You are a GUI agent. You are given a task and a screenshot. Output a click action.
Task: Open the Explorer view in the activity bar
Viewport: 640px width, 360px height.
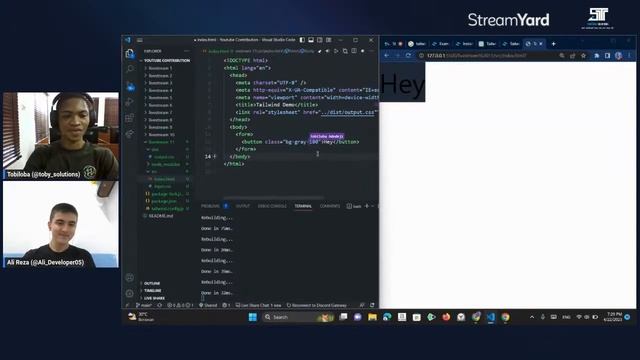pyautogui.click(x=130, y=54)
